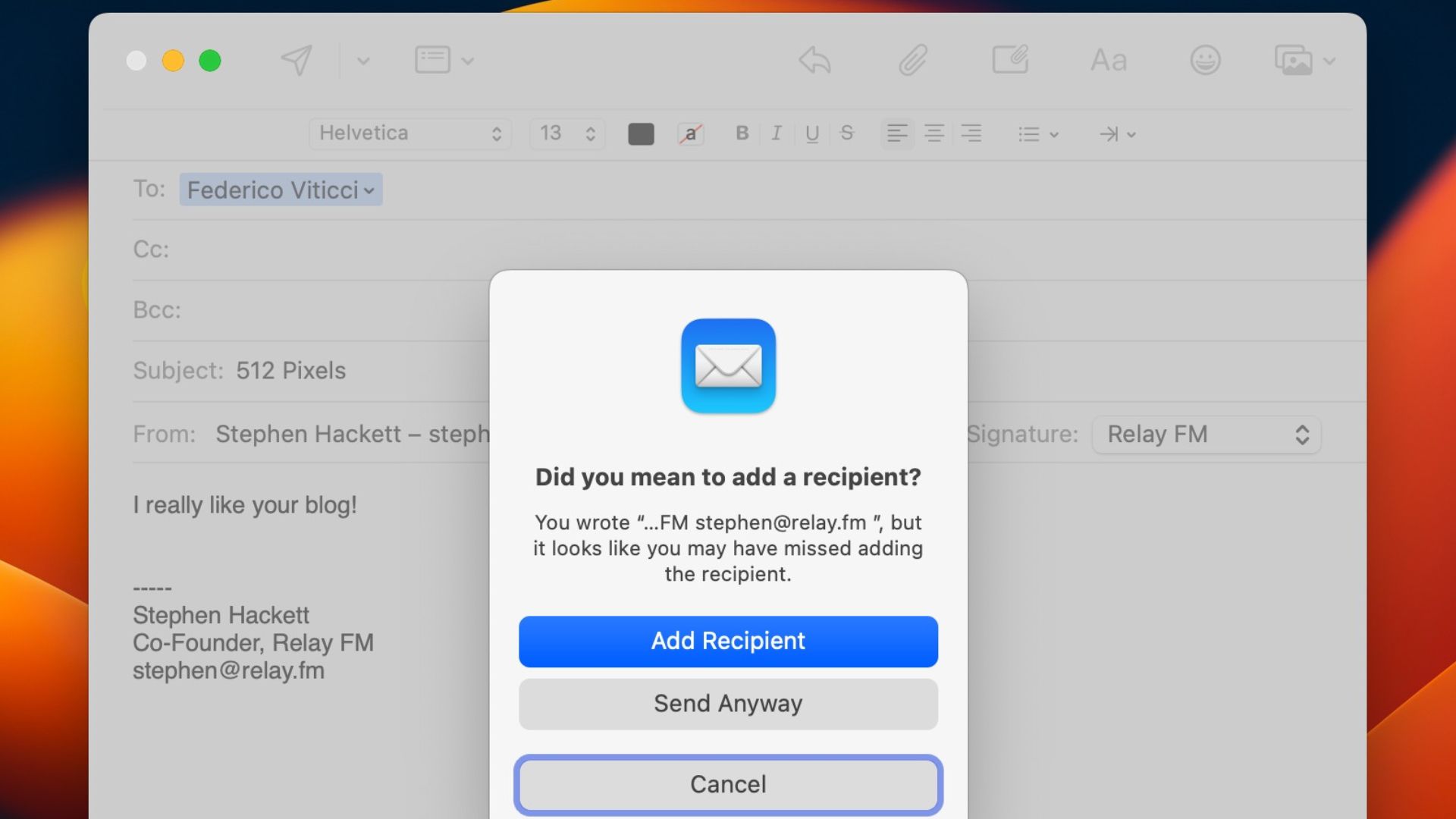Expand the Federico Viticci recipient chevron
The width and height of the screenshot is (1456, 819).
click(369, 190)
